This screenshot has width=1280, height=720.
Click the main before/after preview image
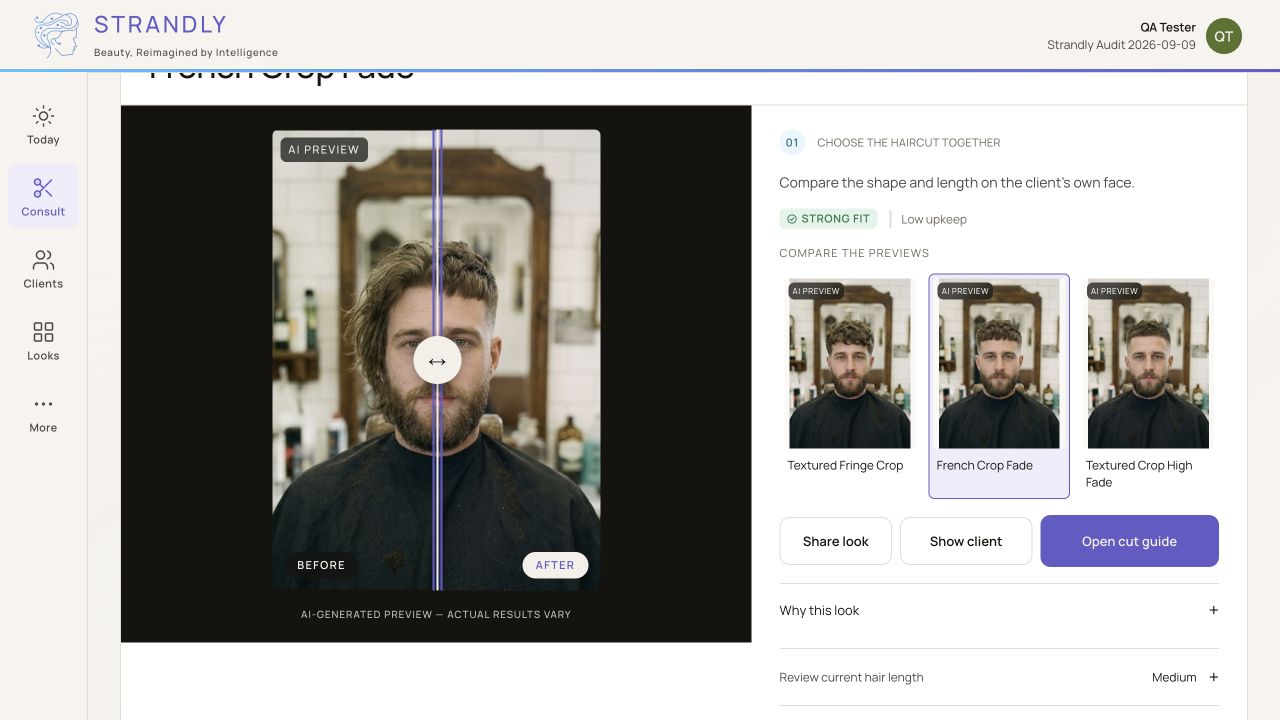coord(436,360)
